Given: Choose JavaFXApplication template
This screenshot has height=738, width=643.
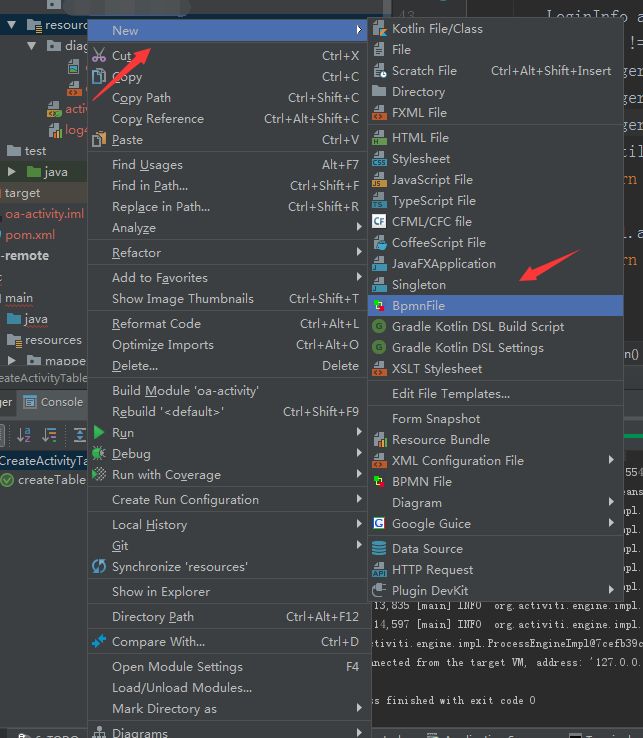Looking at the screenshot, I should (495, 264).
